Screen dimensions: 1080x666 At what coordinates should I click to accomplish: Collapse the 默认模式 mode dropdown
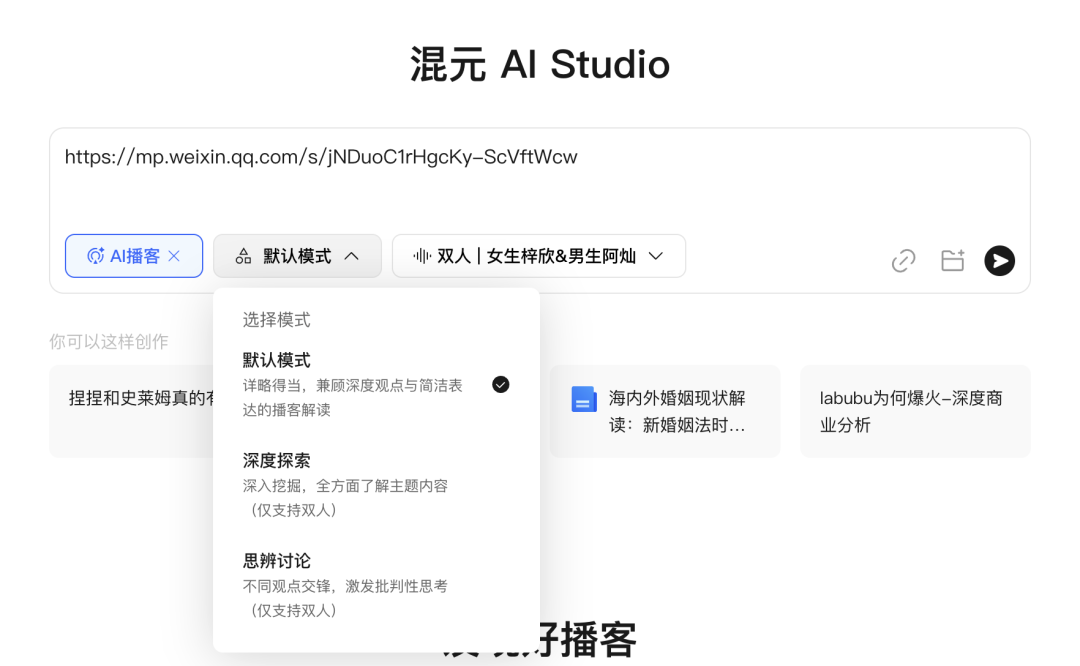tap(297, 256)
